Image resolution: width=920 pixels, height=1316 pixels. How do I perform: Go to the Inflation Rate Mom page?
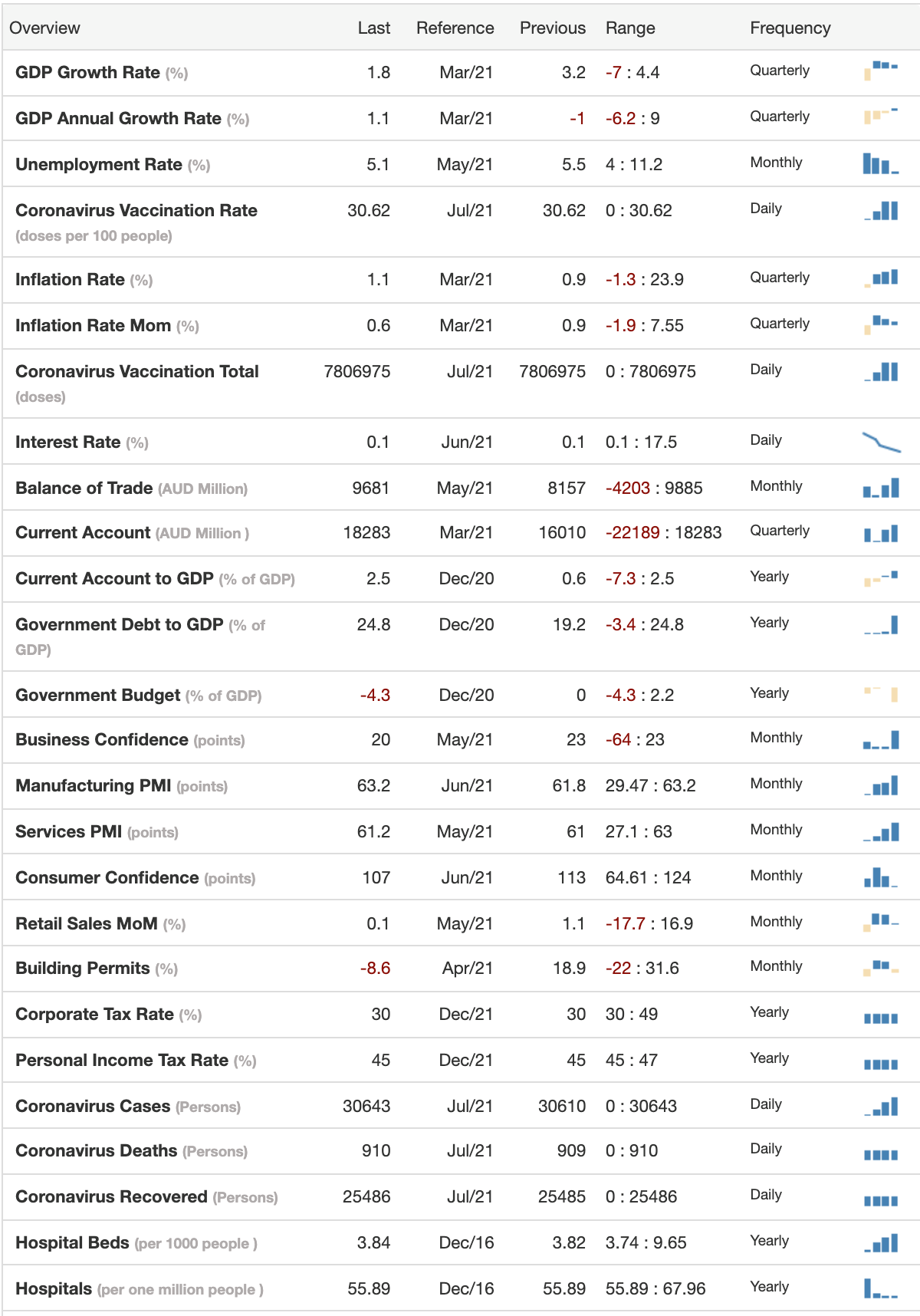coord(93,325)
